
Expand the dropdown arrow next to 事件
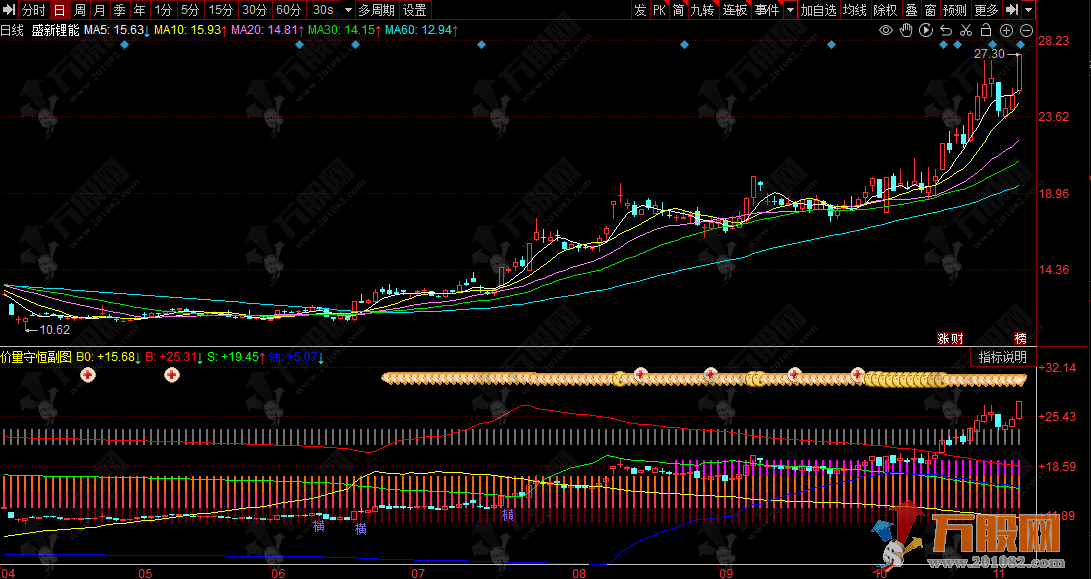[x=790, y=10]
